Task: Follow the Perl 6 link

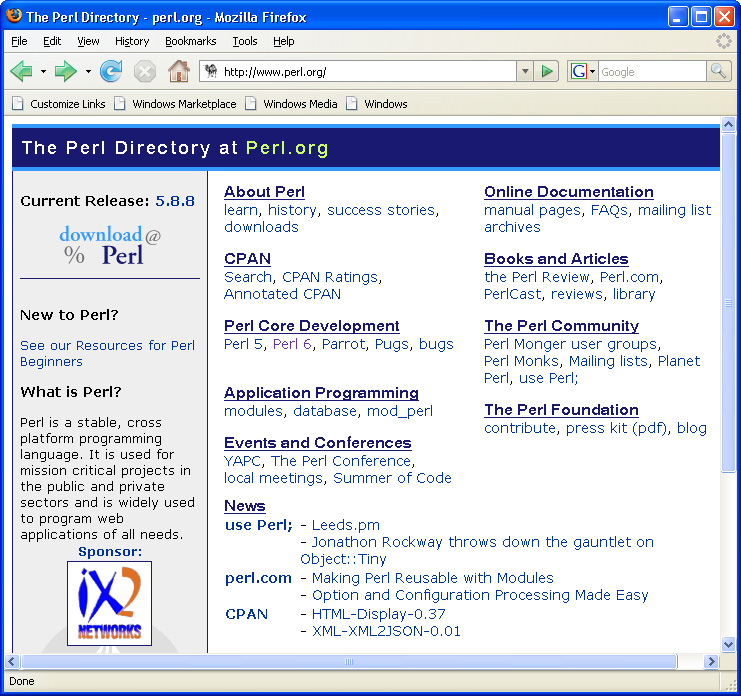Action: point(292,344)
